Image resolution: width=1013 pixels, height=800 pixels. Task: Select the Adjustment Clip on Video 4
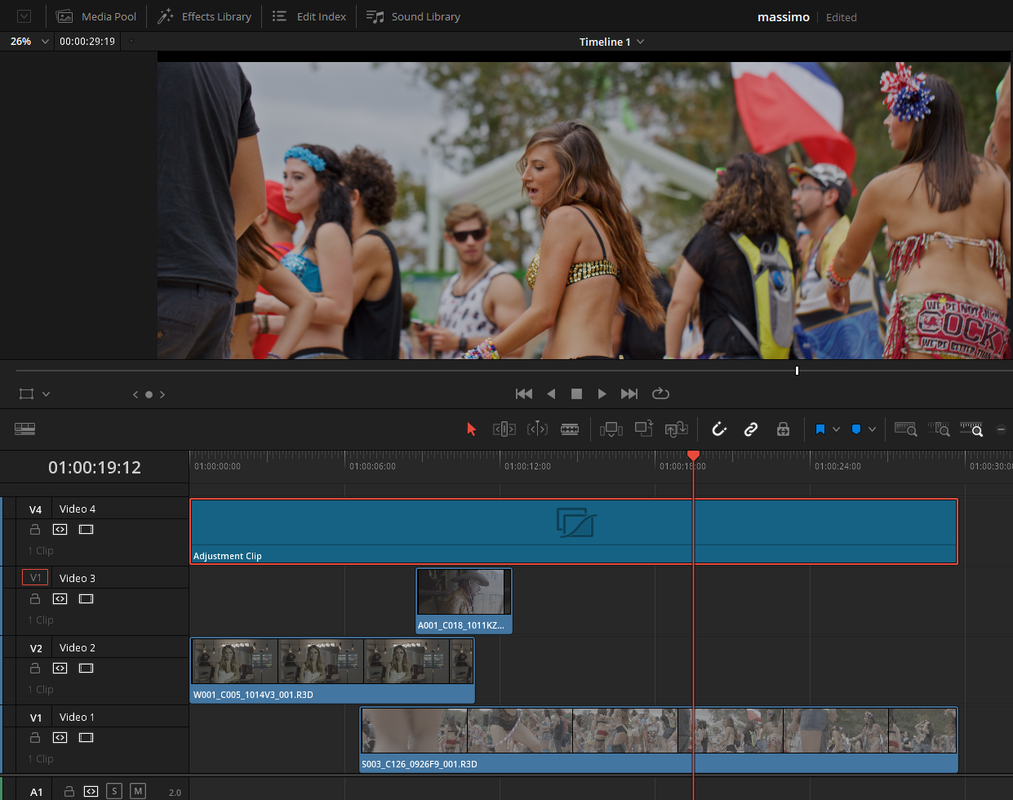coord(574,531)
